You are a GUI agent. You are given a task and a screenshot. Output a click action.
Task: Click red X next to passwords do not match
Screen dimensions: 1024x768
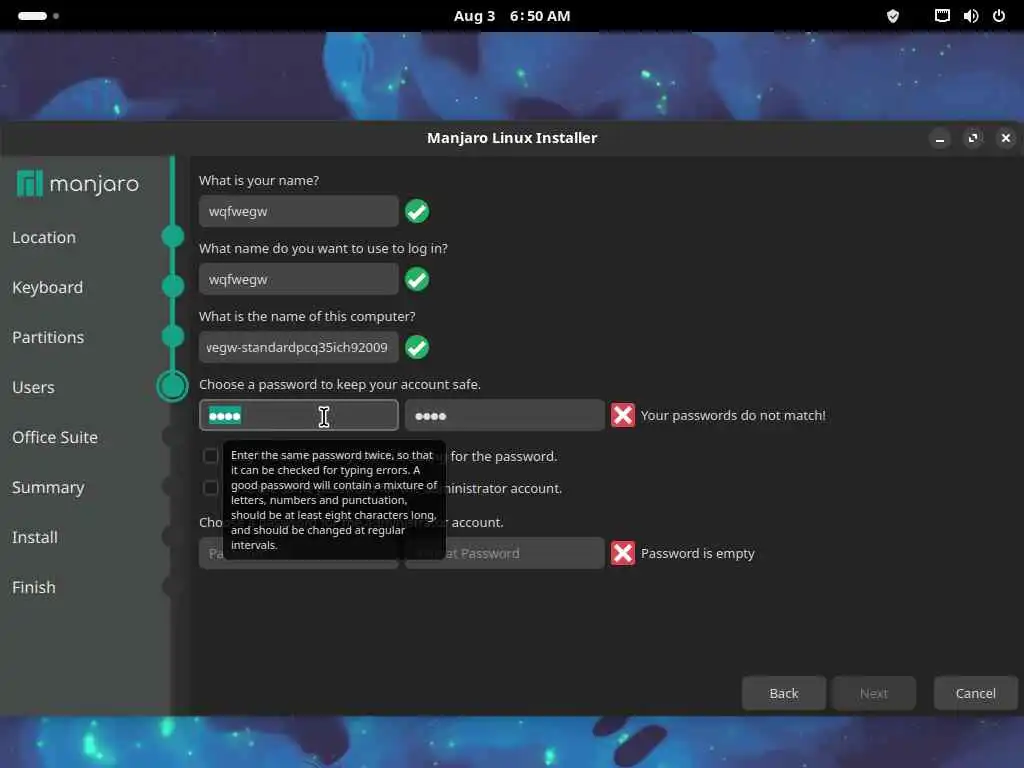coord(622,415)
